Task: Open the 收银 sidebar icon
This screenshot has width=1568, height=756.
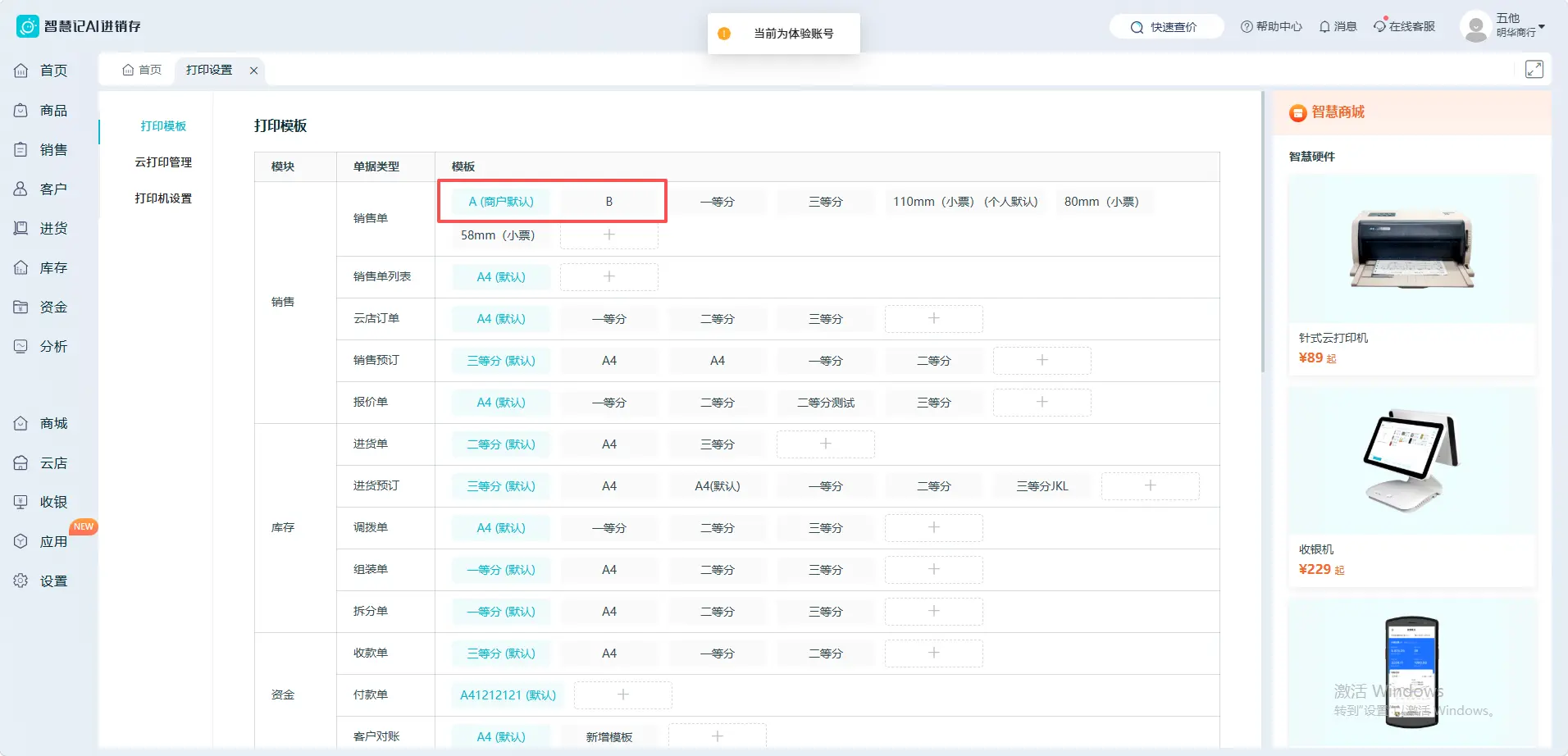Action: click(x=21, y=502)
